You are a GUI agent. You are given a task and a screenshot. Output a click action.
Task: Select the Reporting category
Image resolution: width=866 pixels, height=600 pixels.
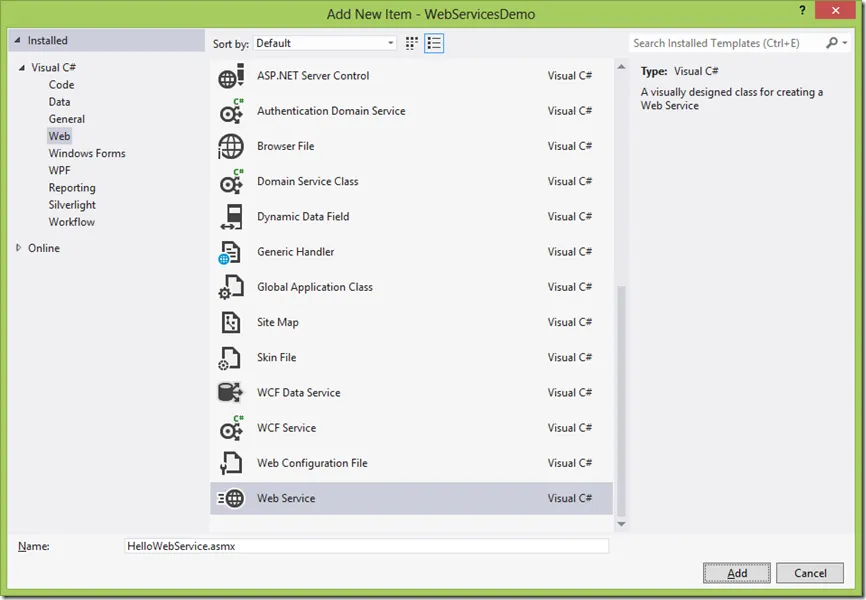pos(72,188)
